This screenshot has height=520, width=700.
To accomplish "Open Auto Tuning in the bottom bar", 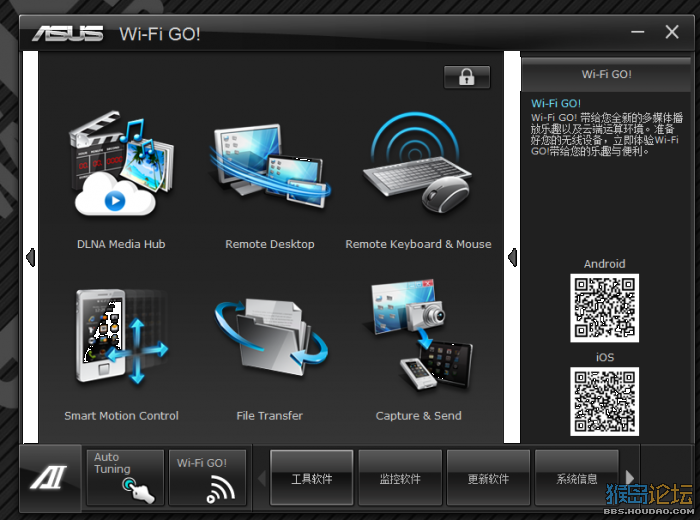I will tap(125, 478).
